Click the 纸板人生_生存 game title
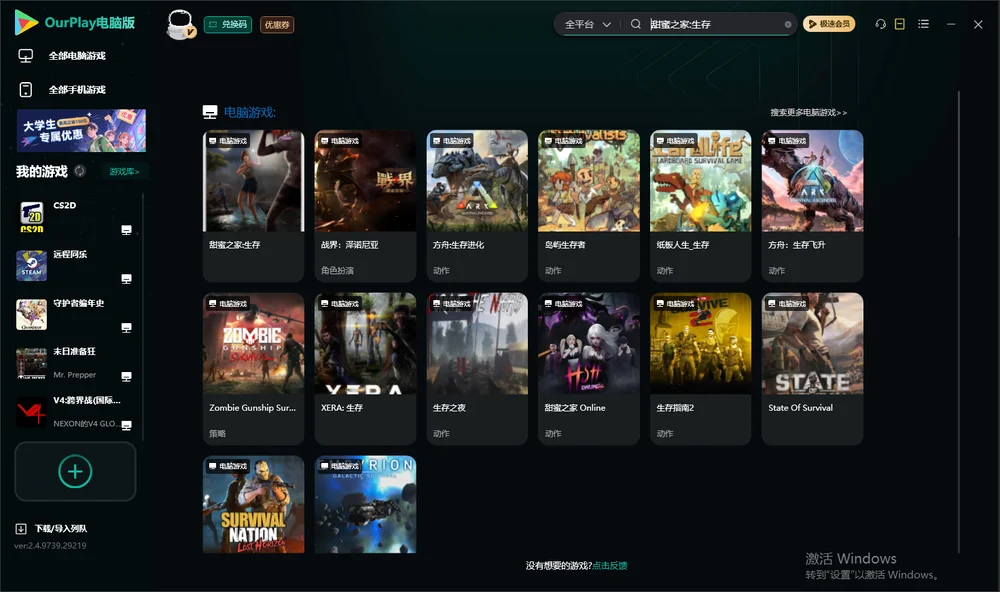The image size is (1000, 592). coord(682,245)
